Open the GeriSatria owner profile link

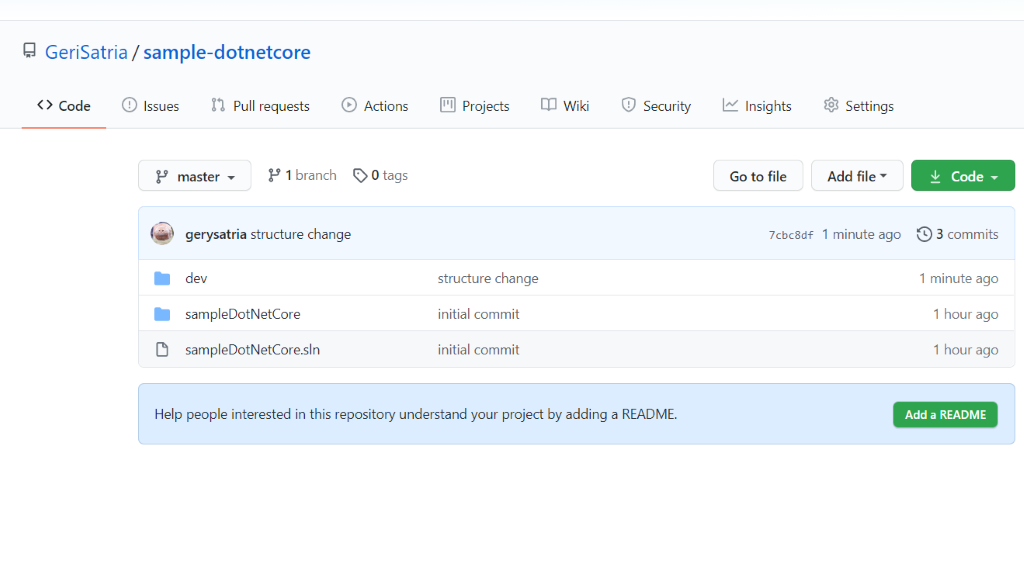click(x=86, y=52)
